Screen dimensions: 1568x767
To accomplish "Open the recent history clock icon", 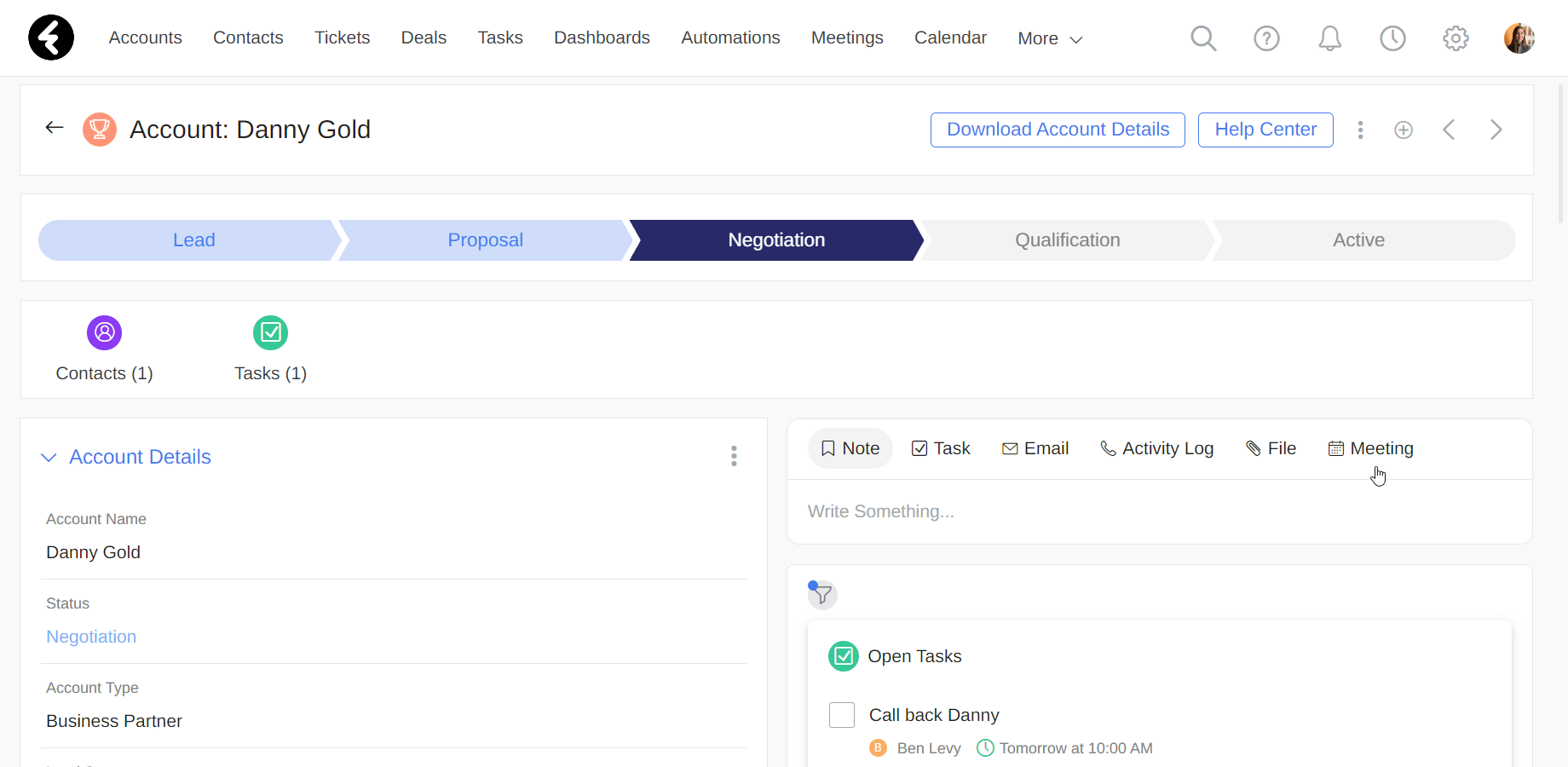I will (1392, 38).
